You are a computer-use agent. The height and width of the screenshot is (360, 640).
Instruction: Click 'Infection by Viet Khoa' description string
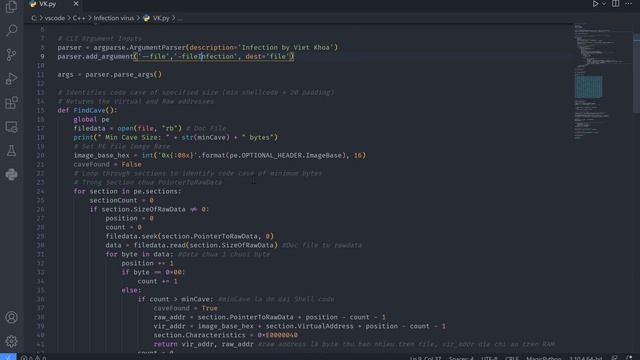[x=286, y=47]
